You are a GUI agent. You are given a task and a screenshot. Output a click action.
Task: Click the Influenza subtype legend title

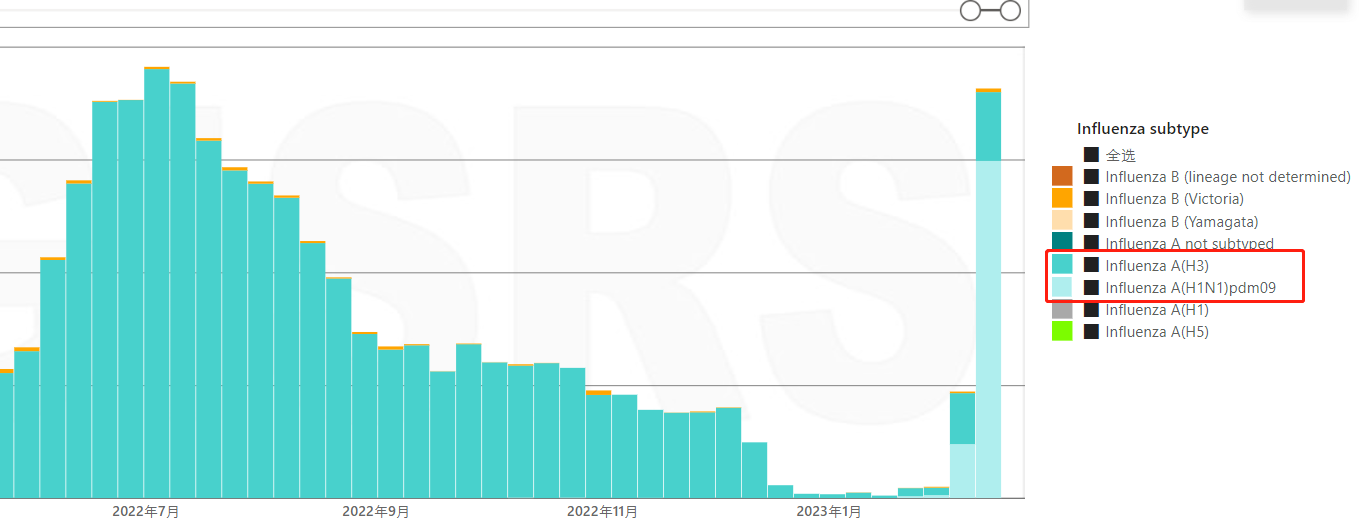(x=1142, y=129)
